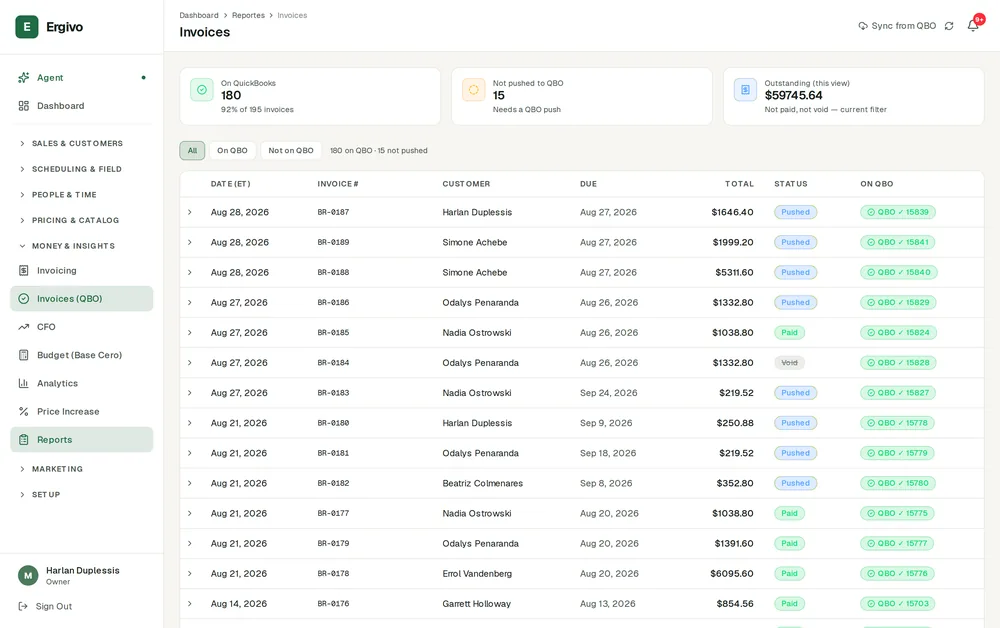1000x628 pixels.
Task: Expand invoice BR-0187 row chevron
Action: [189, 212]
